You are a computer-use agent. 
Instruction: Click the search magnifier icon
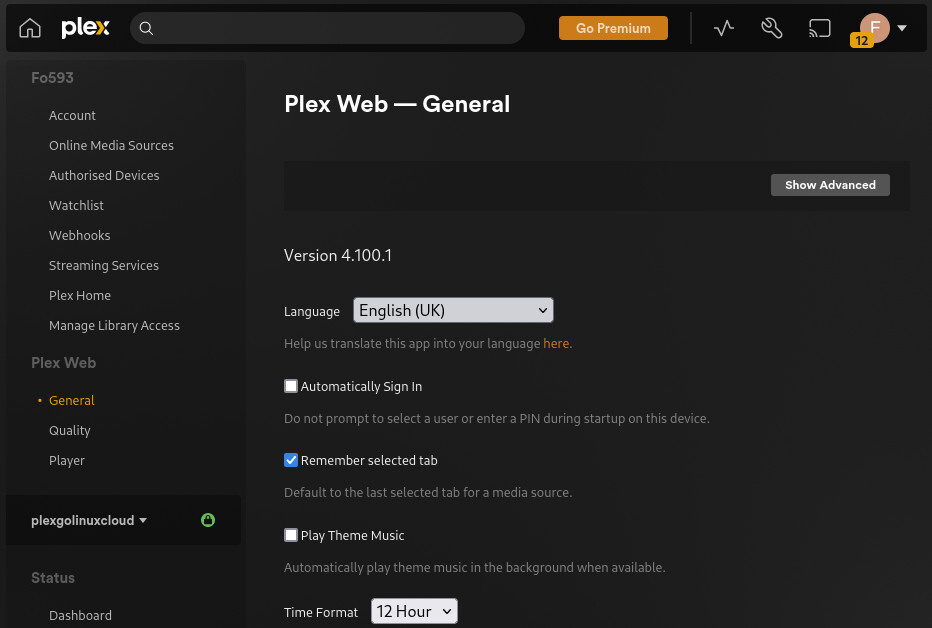pyautogui.click(x=146, y=28)
